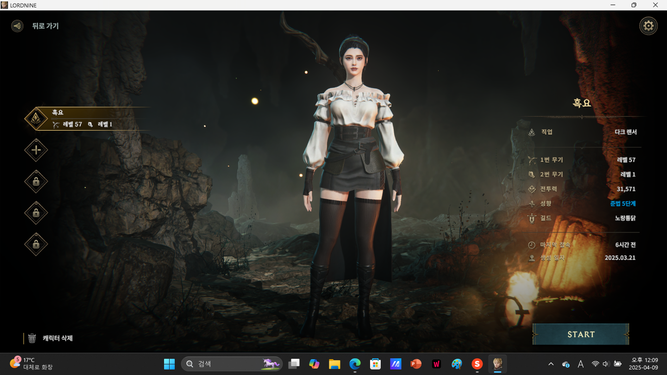Screen dimensions: 667x375
Task: Click the locked slot directly below the plus slot
Action: [x=36, y=181]
